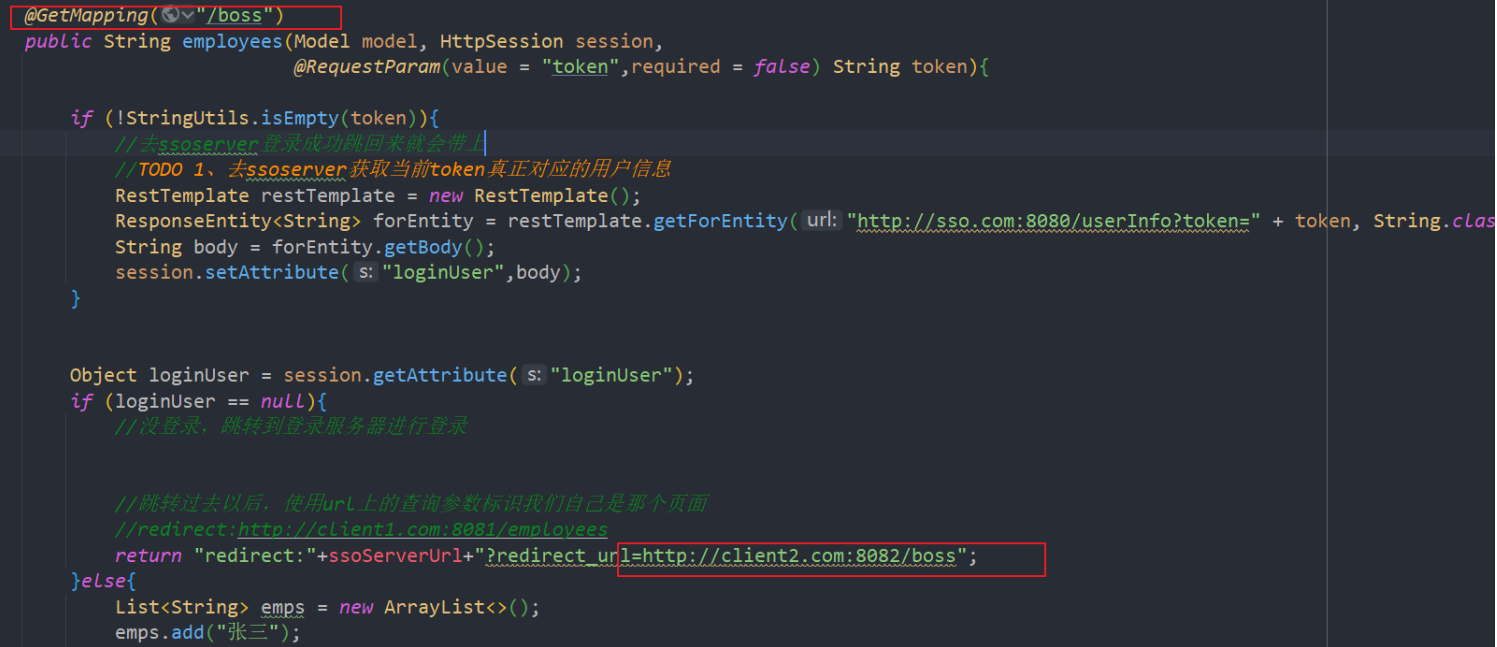Image resolution: width=1497 pixels, height=647 pixels.
Task: Click the emps.add("张三") statement
Action: pyautogui.click(x=208, y=633)
